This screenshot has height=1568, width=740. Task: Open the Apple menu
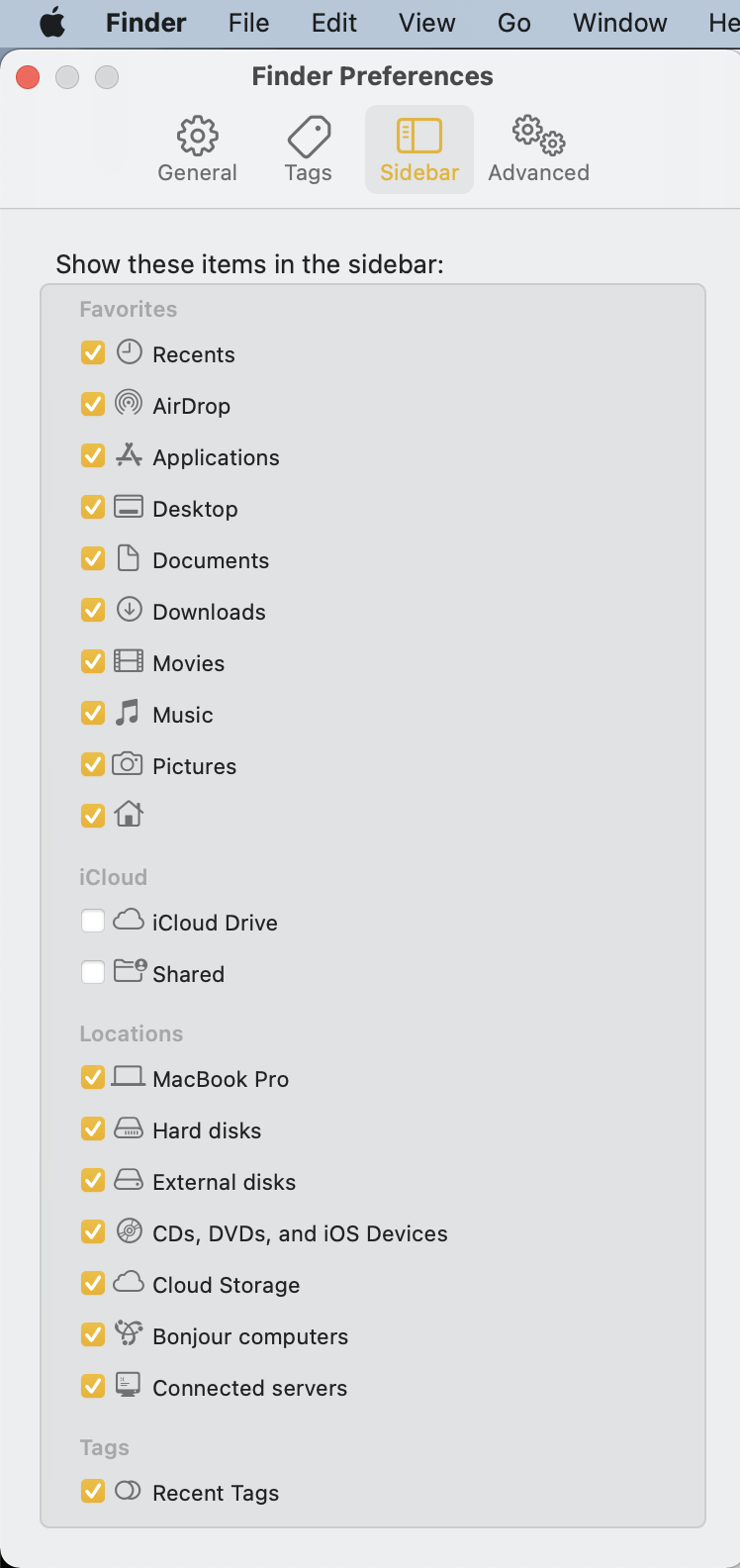(52, 23)
